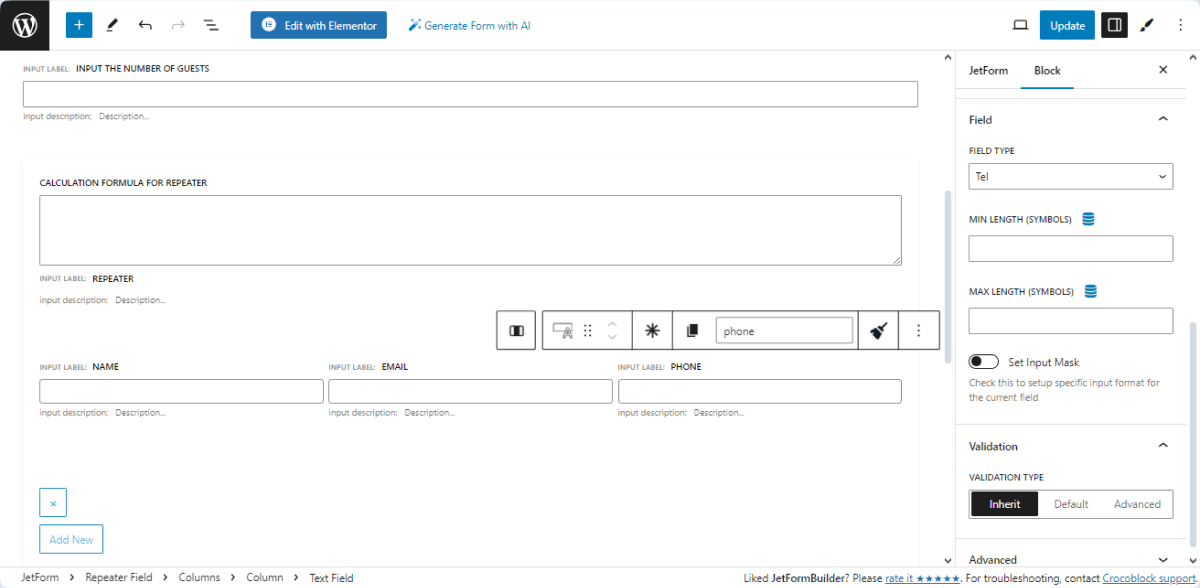Click the dynamic data icon beside Min Length
The image size is (1200, 588).
click(x=1088, y=218)
